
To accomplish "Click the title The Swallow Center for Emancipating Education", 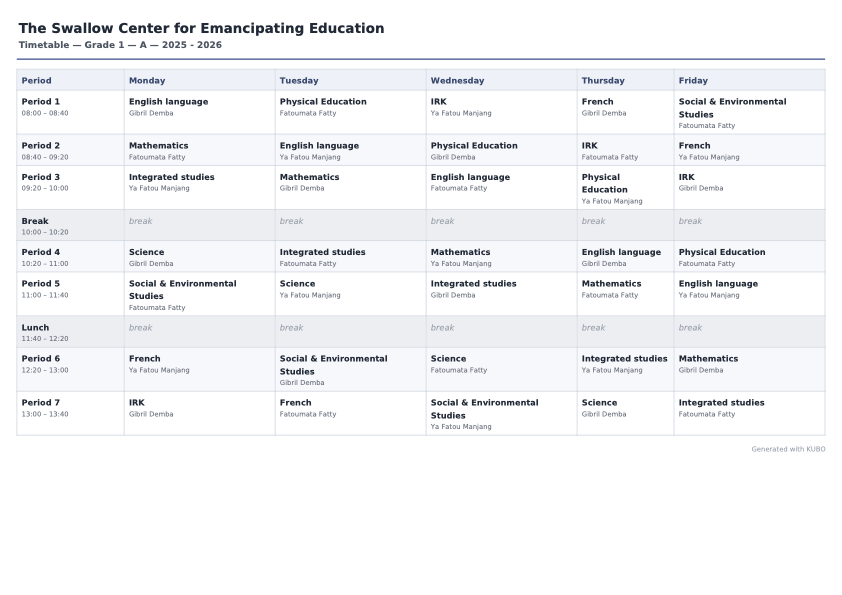I will point(201,28).
